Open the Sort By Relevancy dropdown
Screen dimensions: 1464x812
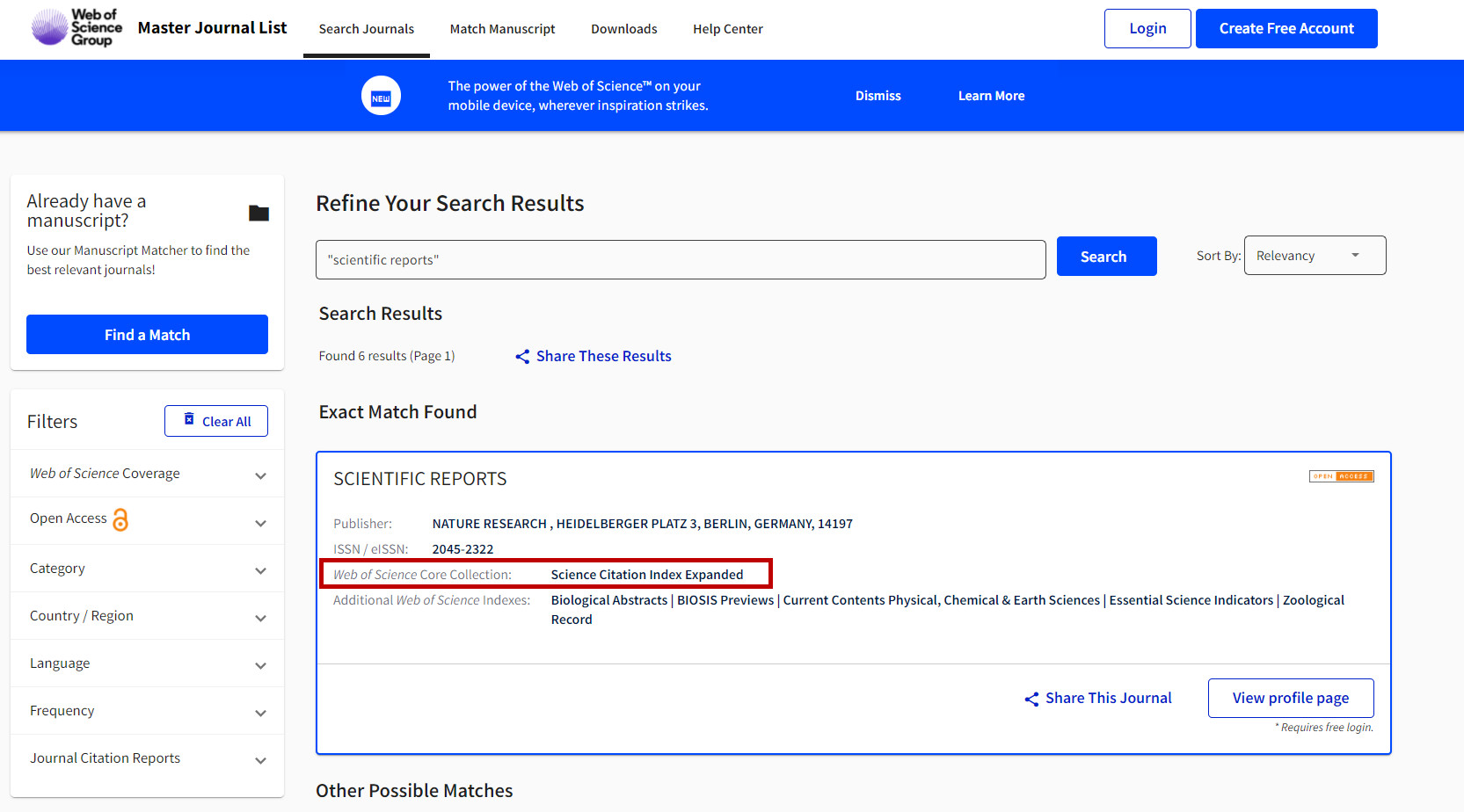click(1315, 256)
